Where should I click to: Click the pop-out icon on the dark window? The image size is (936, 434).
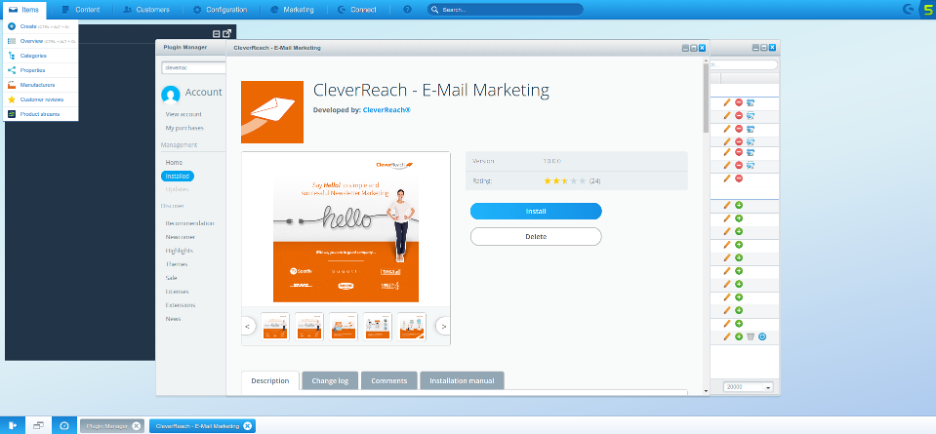point(227,33)
